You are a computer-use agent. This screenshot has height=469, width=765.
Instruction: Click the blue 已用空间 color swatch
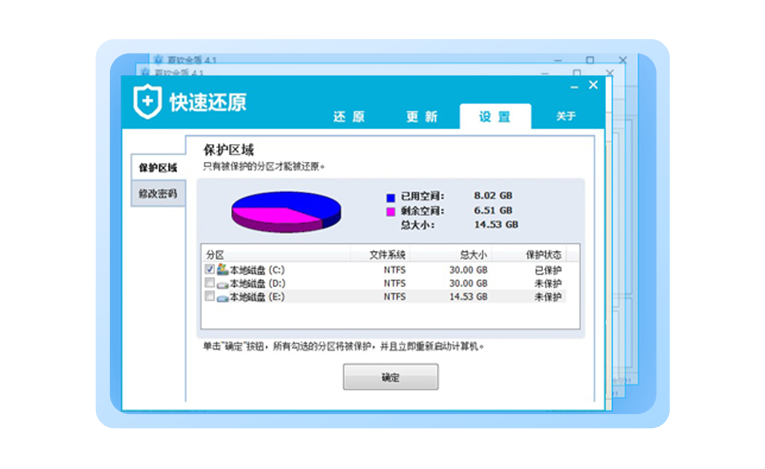pyautogui.click(x=390, y=196)
